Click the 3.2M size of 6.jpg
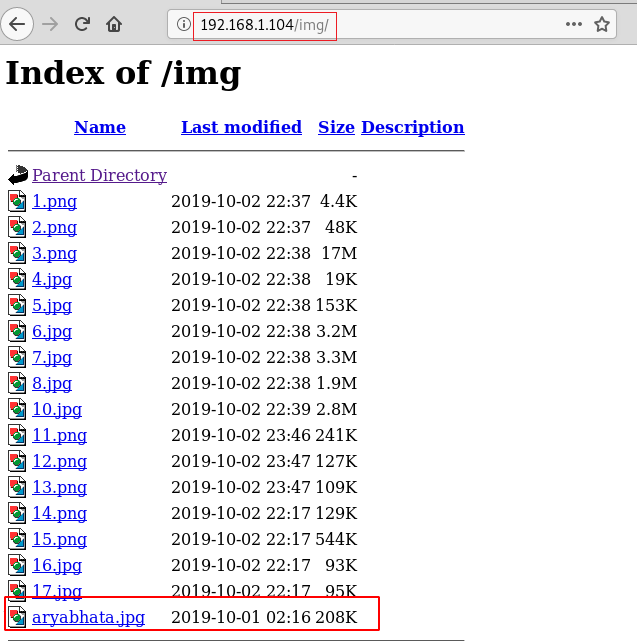Viewport: 637px width, 641px height. click(336, 332)
